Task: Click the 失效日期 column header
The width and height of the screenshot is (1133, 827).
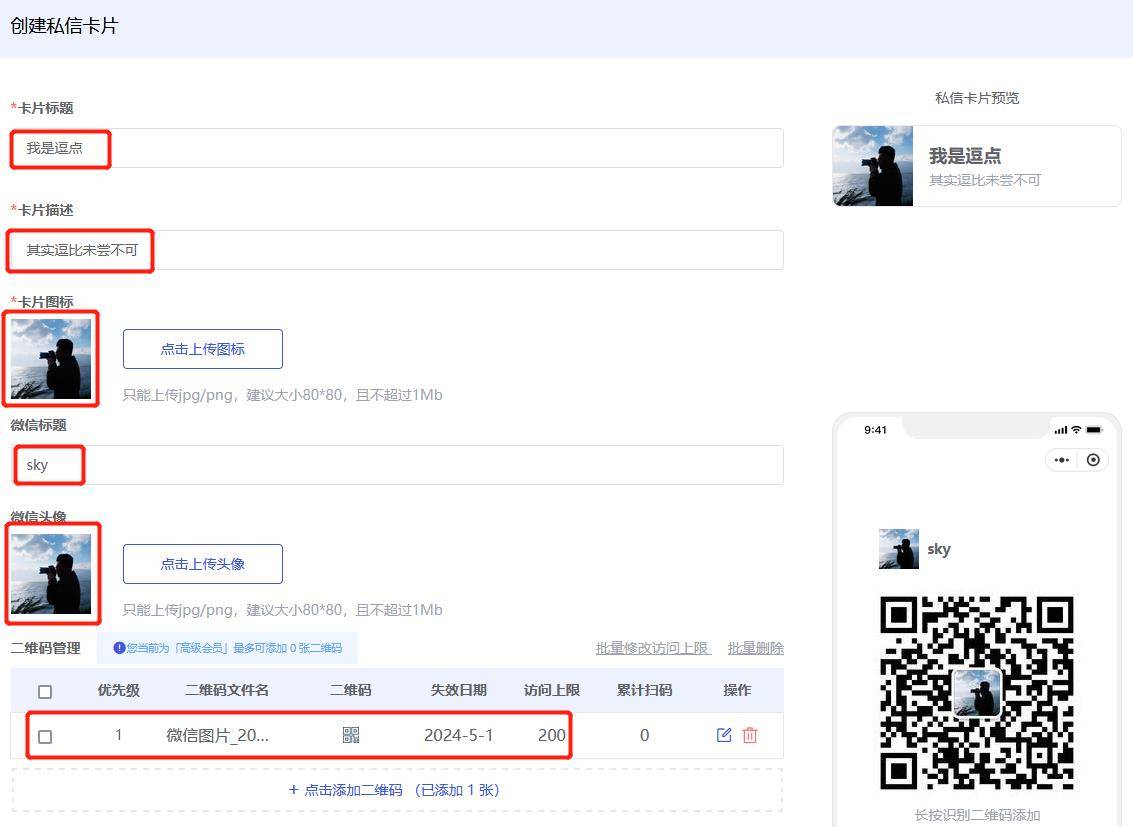Action: tap(458, 690)
